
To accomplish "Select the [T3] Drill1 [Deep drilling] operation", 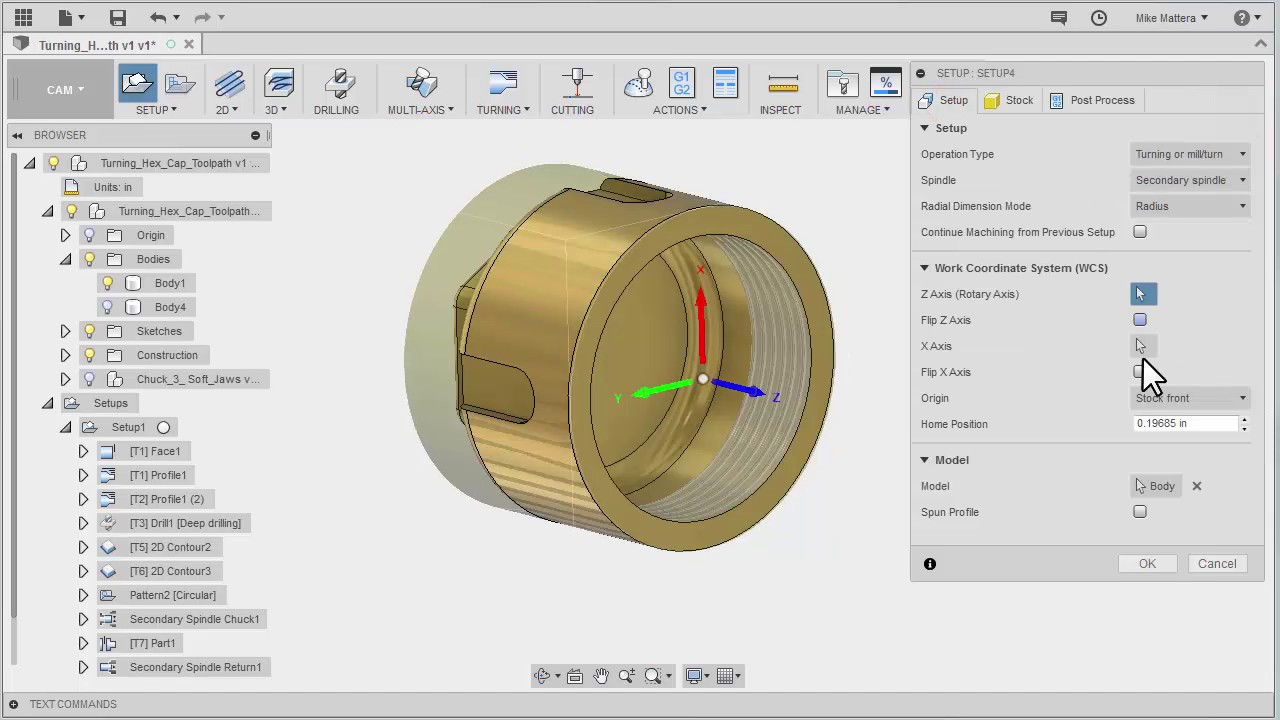I will (185, 523).
